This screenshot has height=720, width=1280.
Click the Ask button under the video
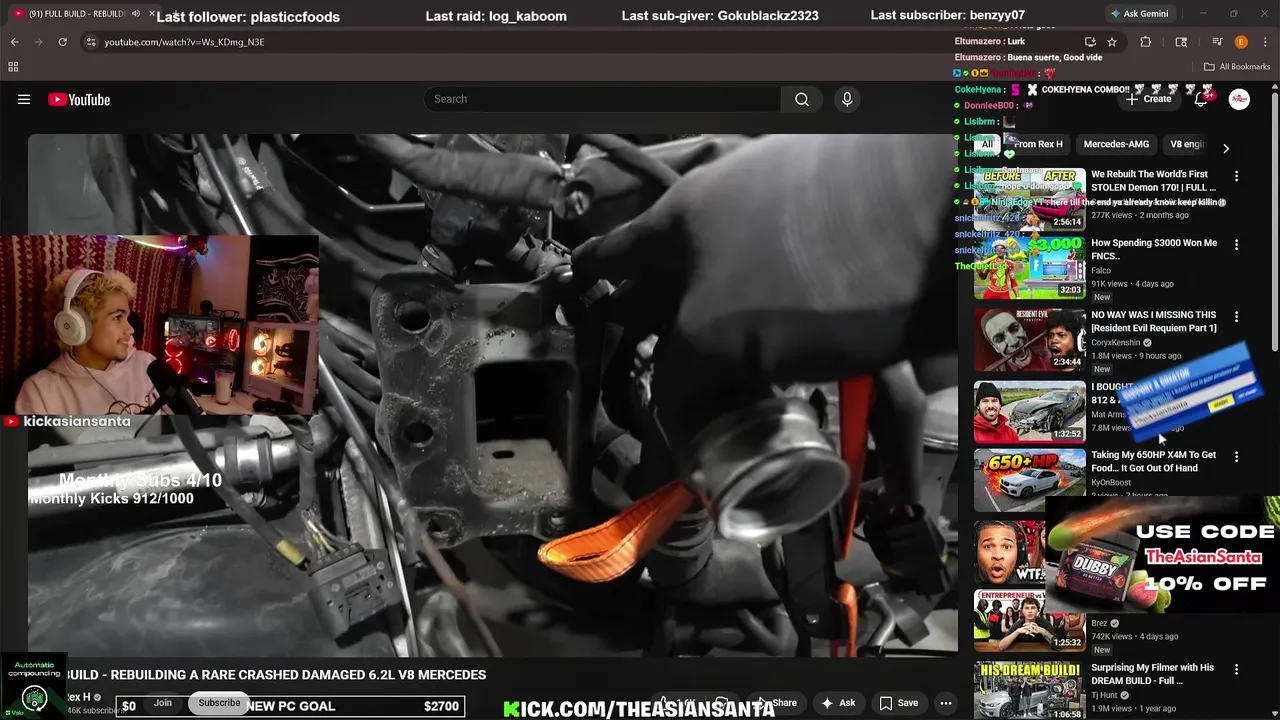(838, 703)
